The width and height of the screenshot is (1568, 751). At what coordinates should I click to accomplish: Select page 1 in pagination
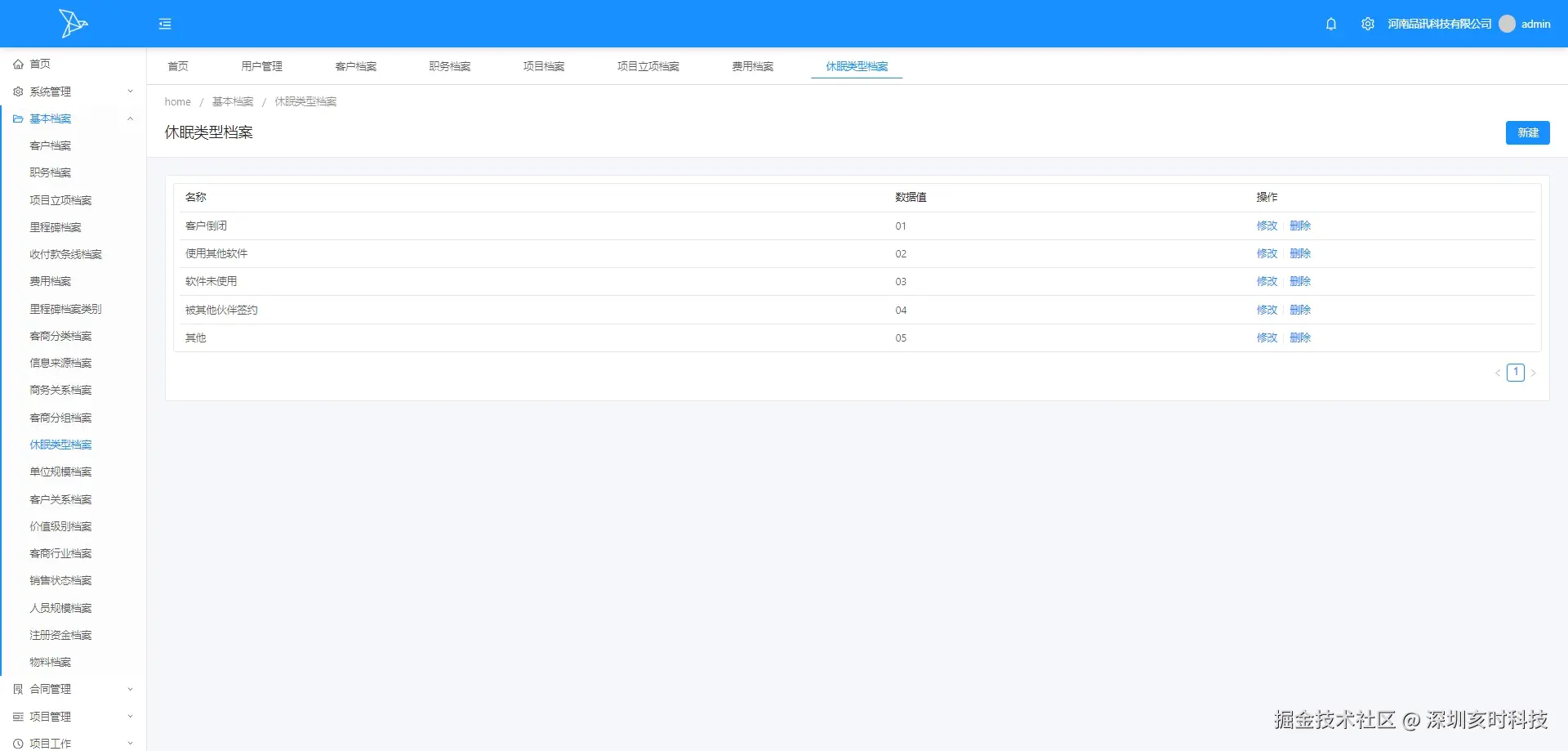point(1516,373)
